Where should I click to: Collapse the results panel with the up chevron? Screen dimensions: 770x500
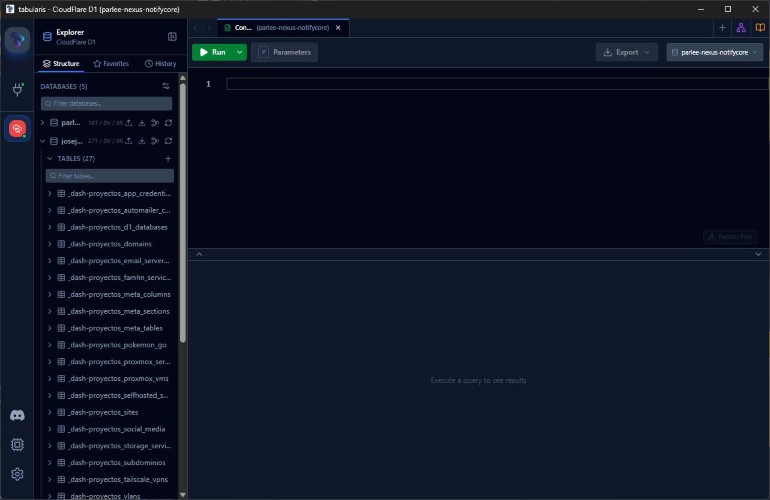[x=199, y=254]
